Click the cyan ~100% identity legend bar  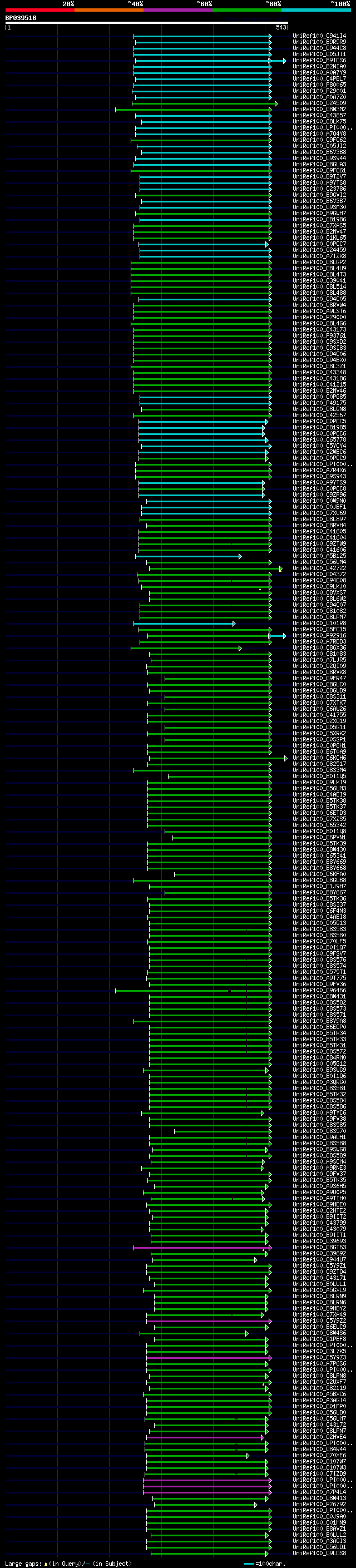point(317,11)
